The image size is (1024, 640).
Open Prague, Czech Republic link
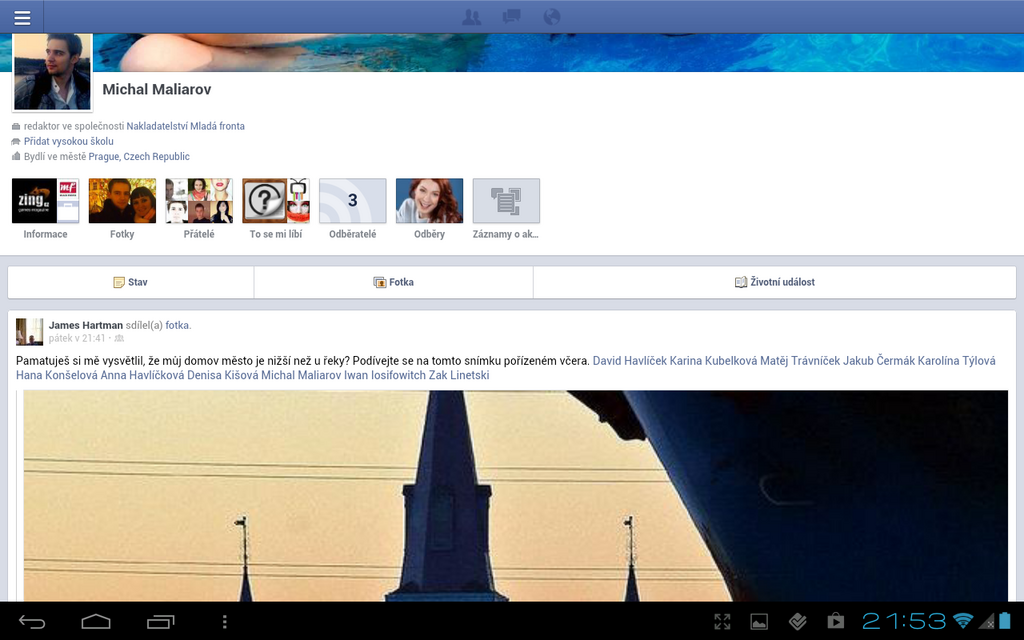[x=139, y=157]
